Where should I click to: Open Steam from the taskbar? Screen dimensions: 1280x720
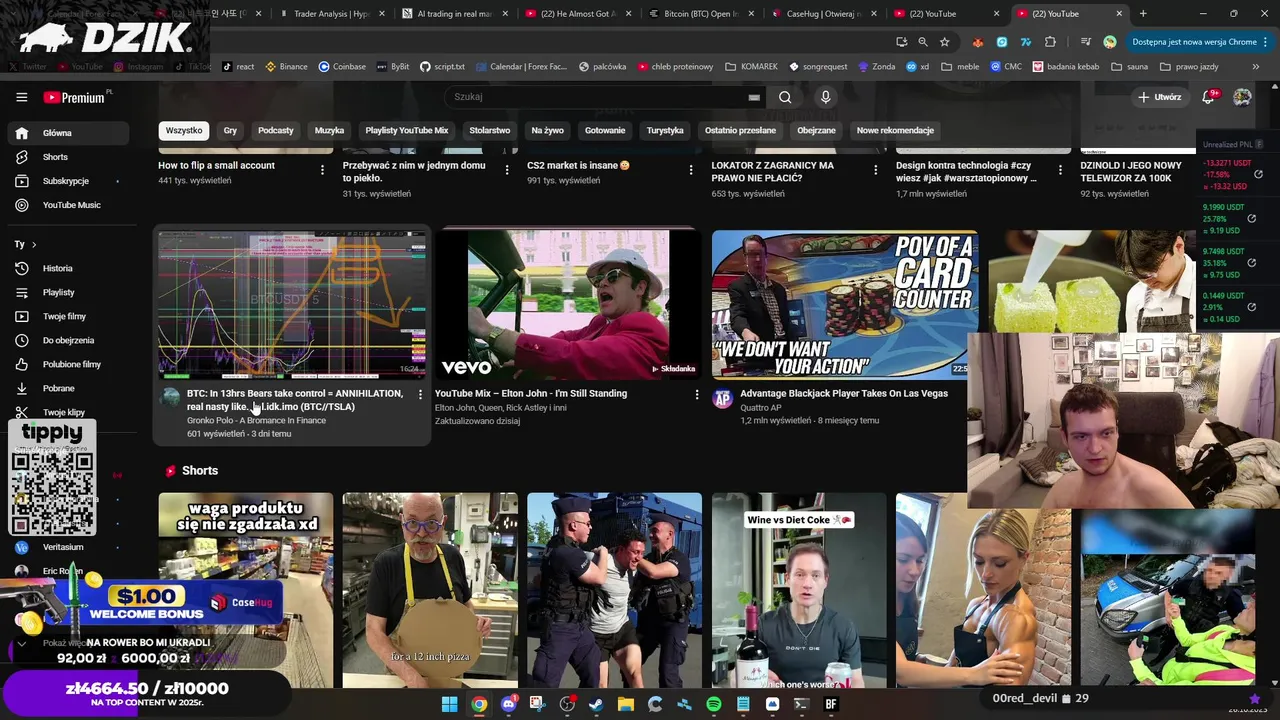pos(596,704)
